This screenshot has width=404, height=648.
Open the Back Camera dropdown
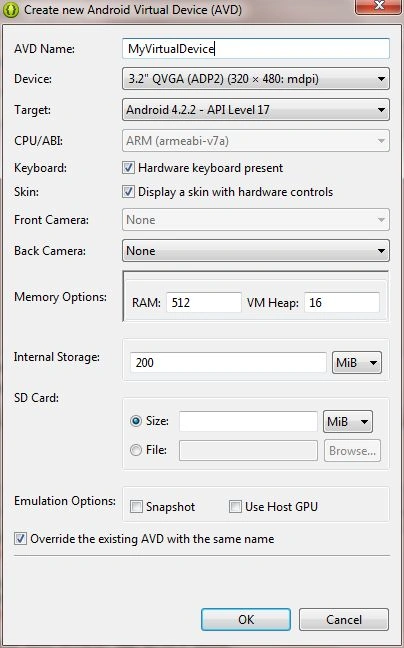coord(256,250)
